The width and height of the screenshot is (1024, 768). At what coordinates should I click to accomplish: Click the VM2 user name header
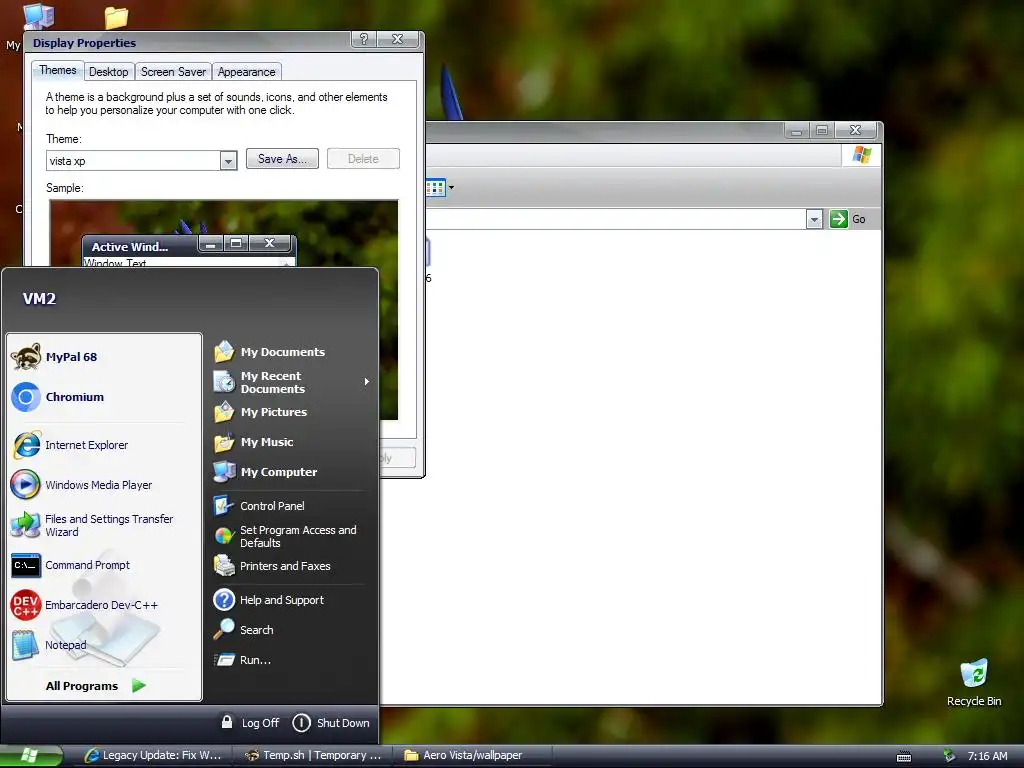point(39,299)
